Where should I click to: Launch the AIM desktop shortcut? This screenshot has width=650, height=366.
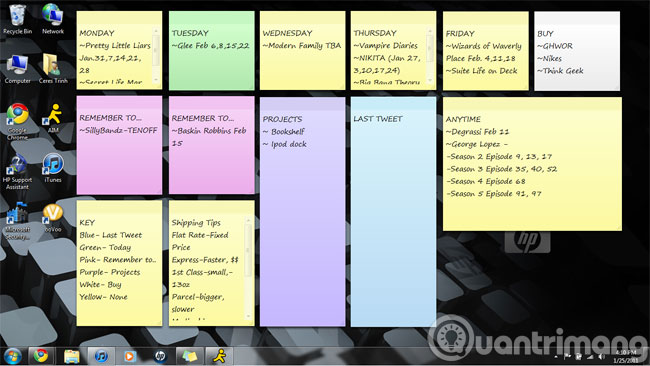53,118
